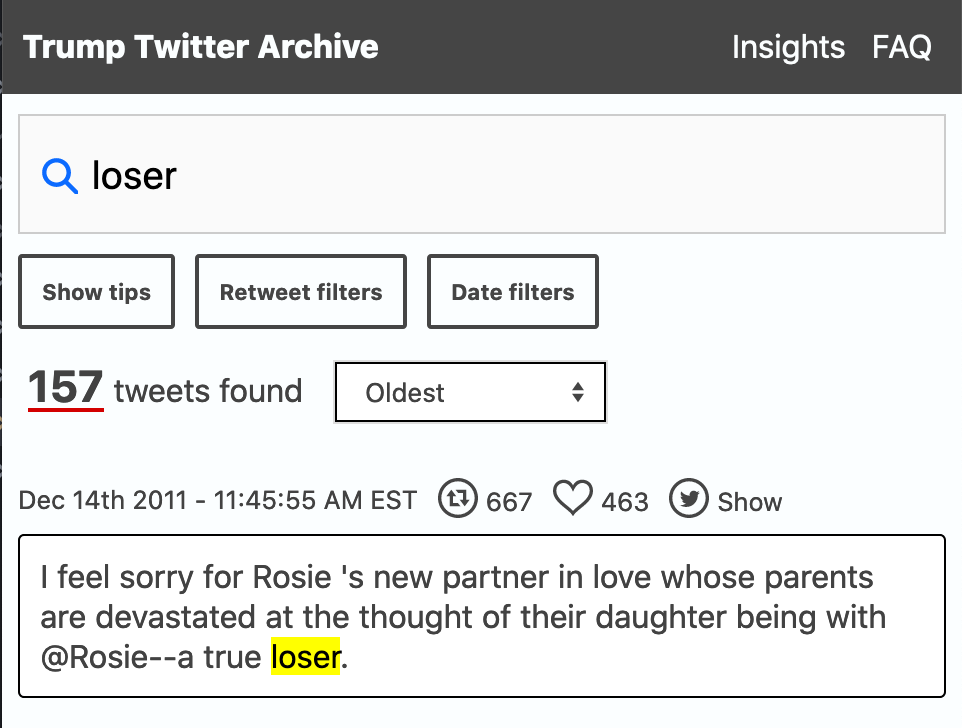962x728 pixels.
Task: Click the blue search magnifier icon
Action: click(60, 176)
